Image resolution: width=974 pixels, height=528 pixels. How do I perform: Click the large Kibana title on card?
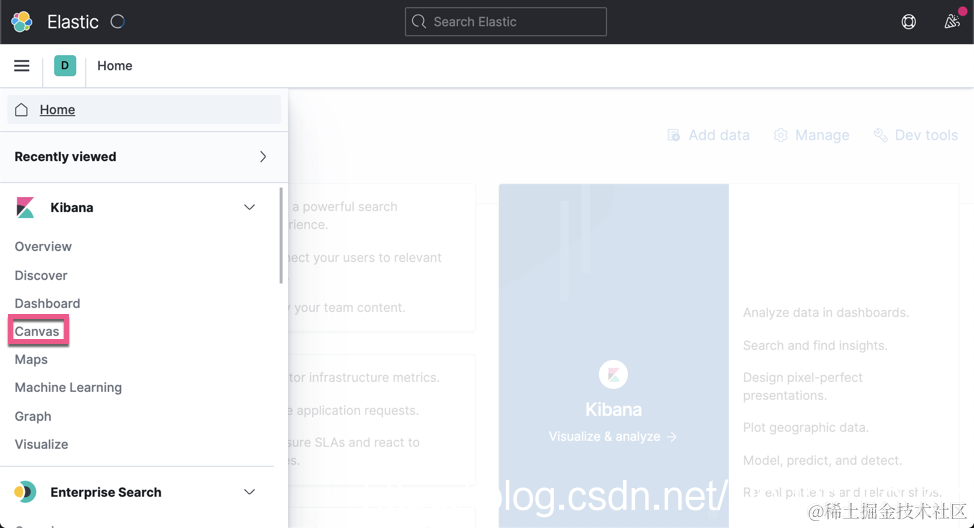613,409
